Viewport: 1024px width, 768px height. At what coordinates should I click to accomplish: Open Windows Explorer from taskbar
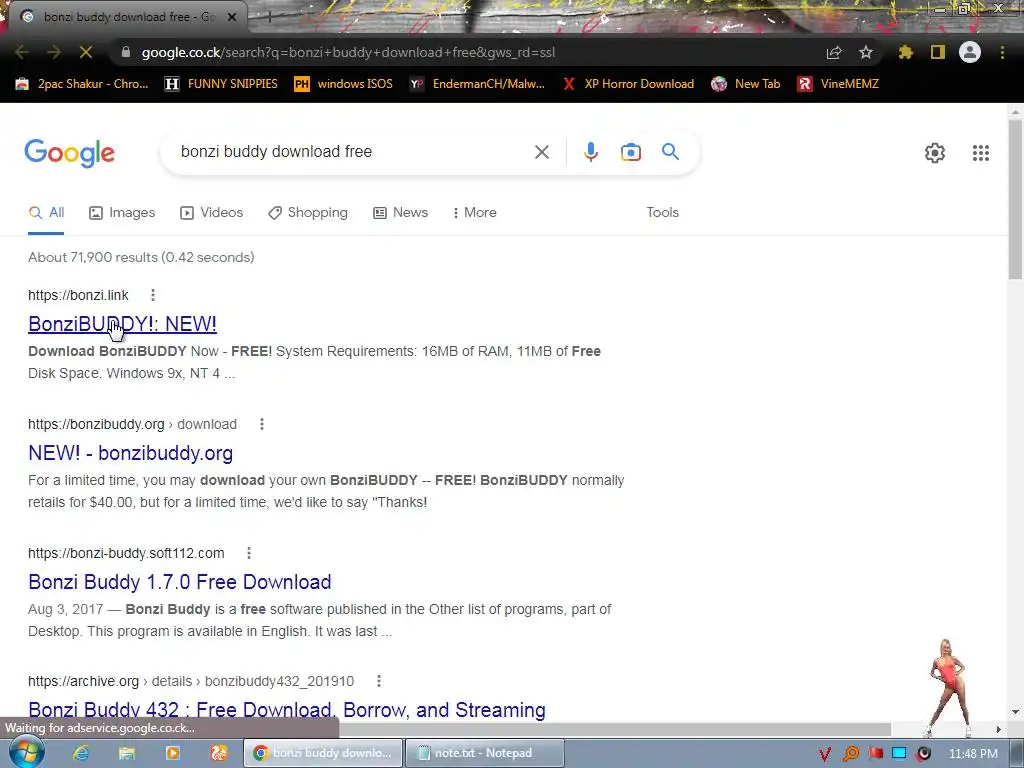127,753
